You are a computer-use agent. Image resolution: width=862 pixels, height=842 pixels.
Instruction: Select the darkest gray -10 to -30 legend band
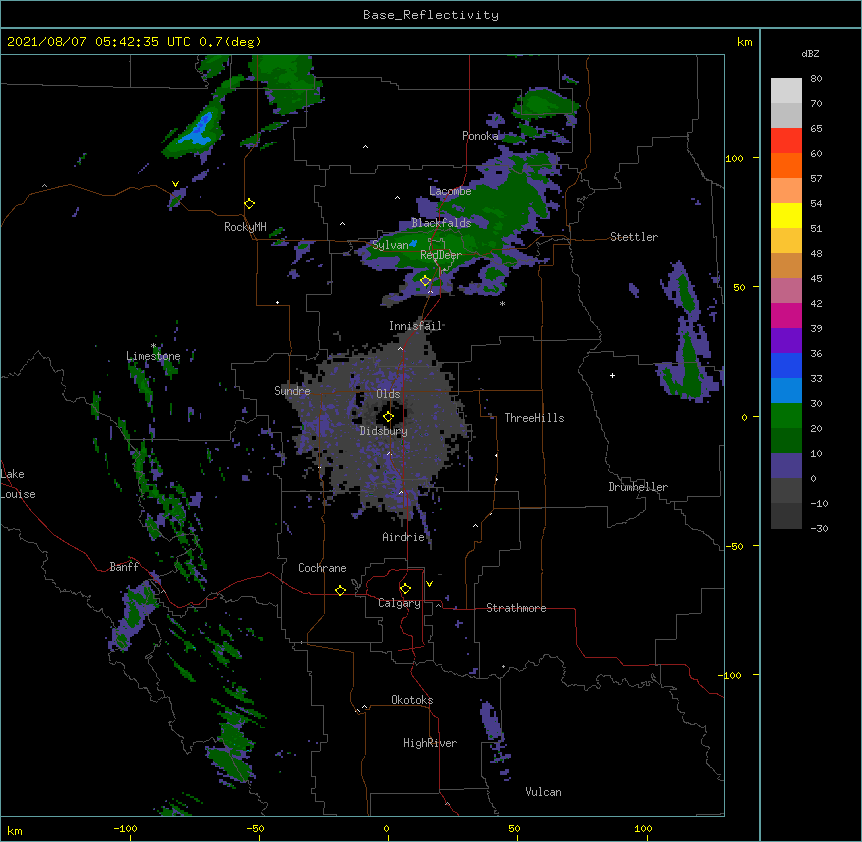point(786,516)
